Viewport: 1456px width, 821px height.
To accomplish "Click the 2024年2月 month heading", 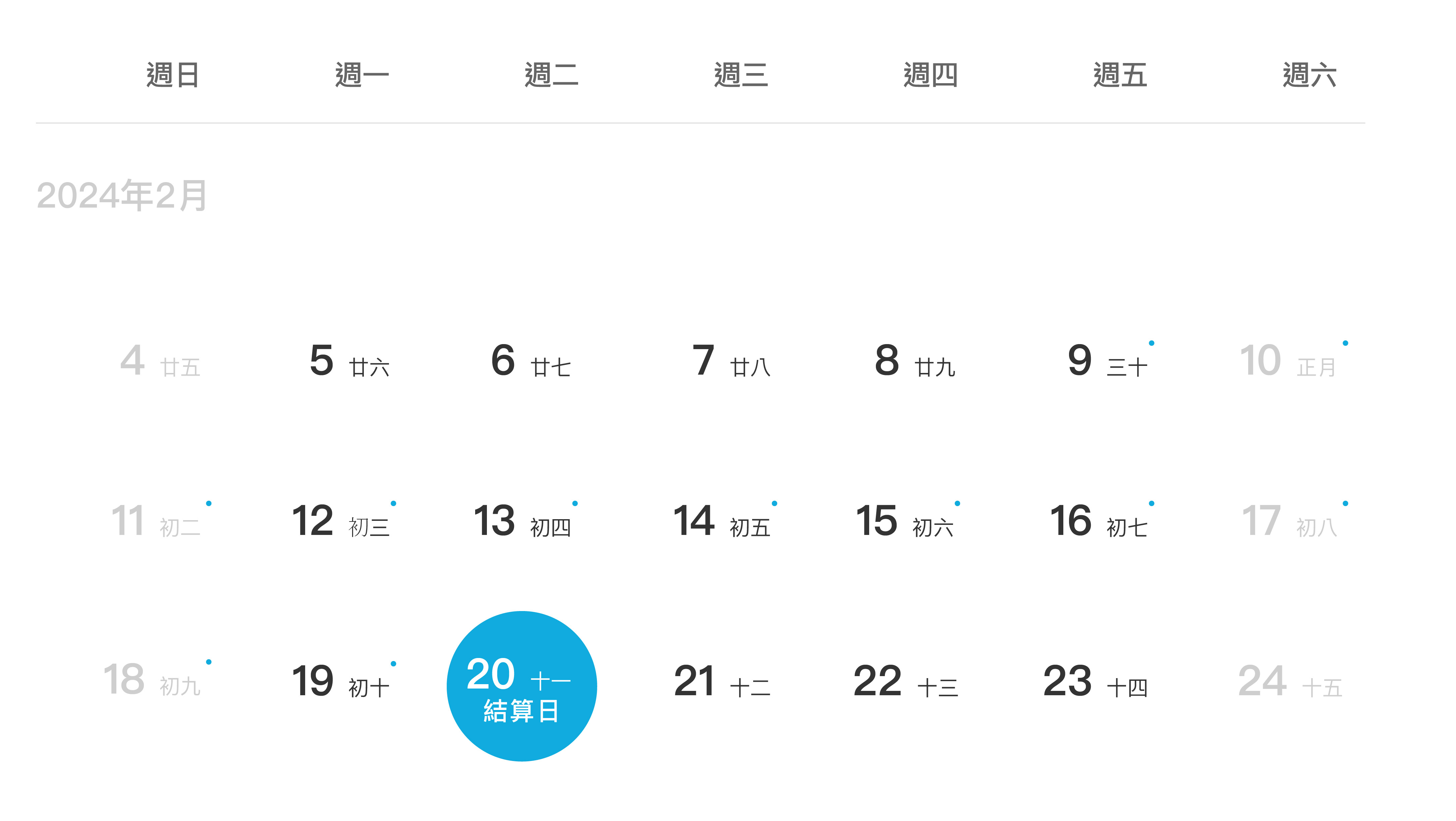I will pyautogui.click(x=121, y=196).
